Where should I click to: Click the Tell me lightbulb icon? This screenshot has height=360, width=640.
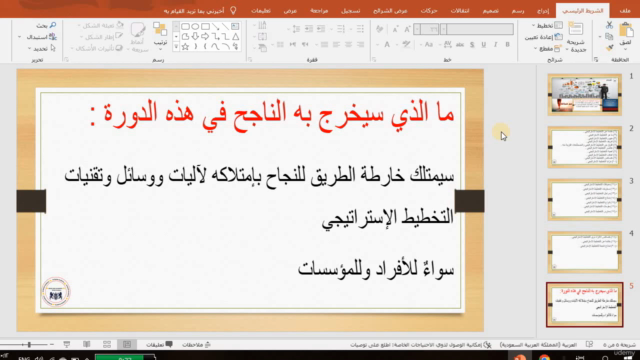pos(233,10)
